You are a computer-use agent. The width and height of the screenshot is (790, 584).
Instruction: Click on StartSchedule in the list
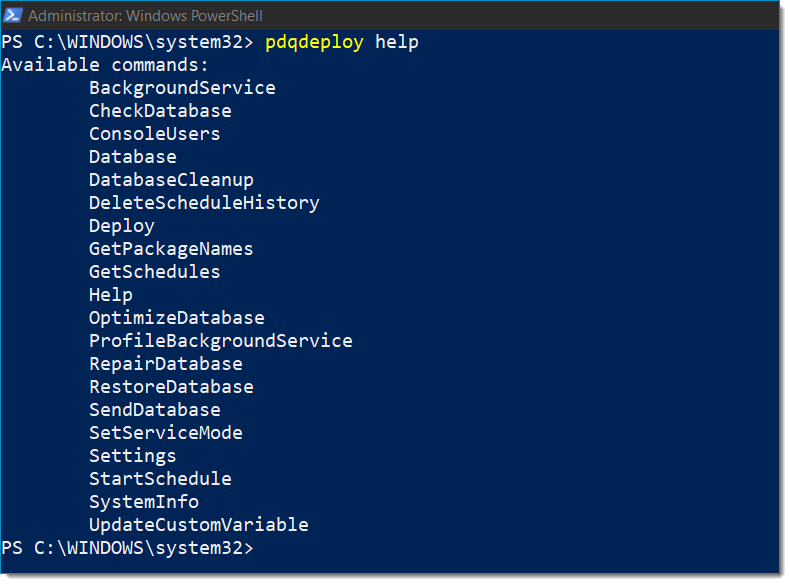coord(160,479)
